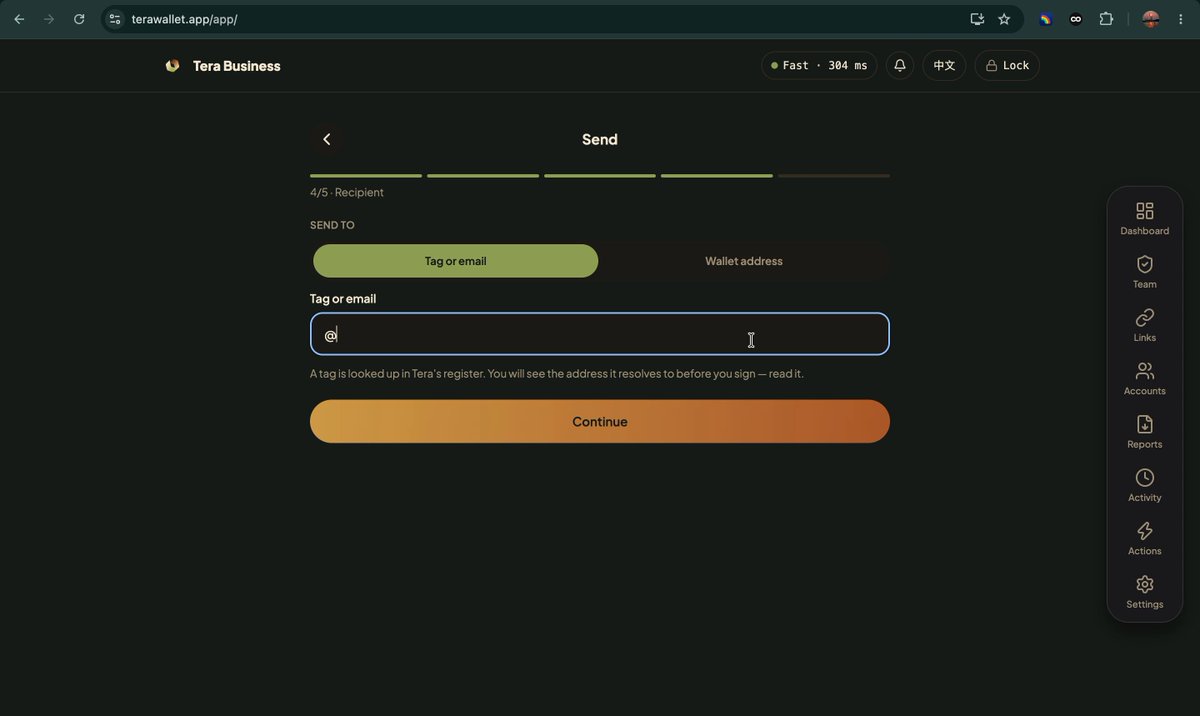The image size is (1200, 716).
Task: Click the Tera Business logo icon
Action: pos(172,66)
